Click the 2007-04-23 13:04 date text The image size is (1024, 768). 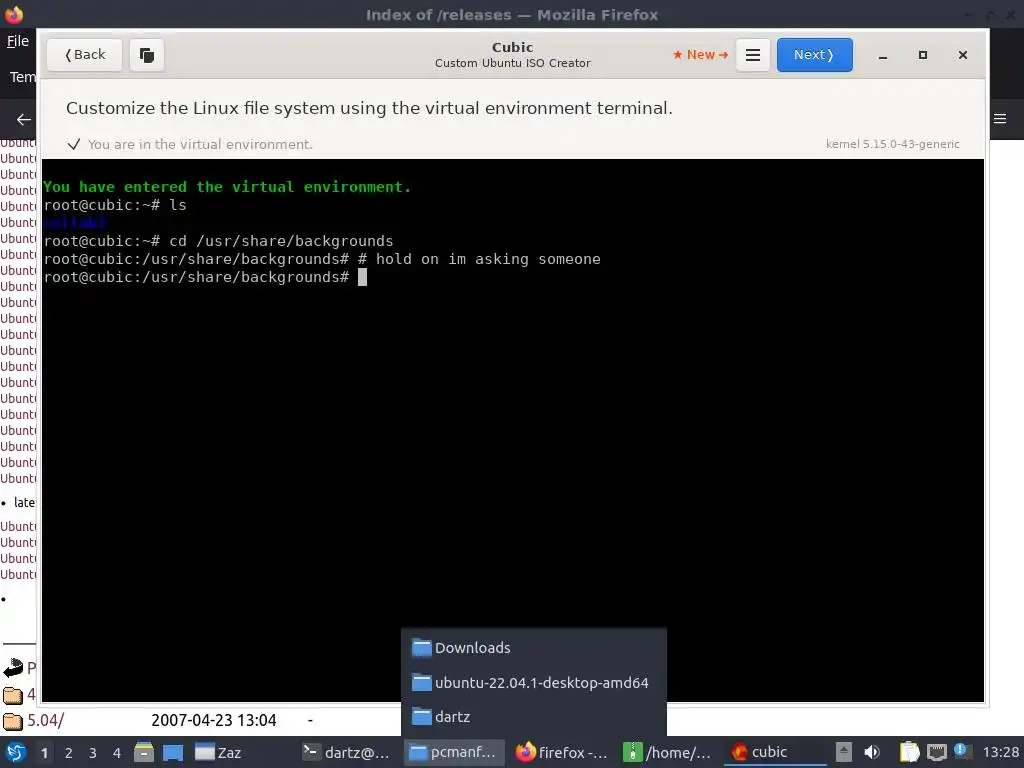point(214,720)
